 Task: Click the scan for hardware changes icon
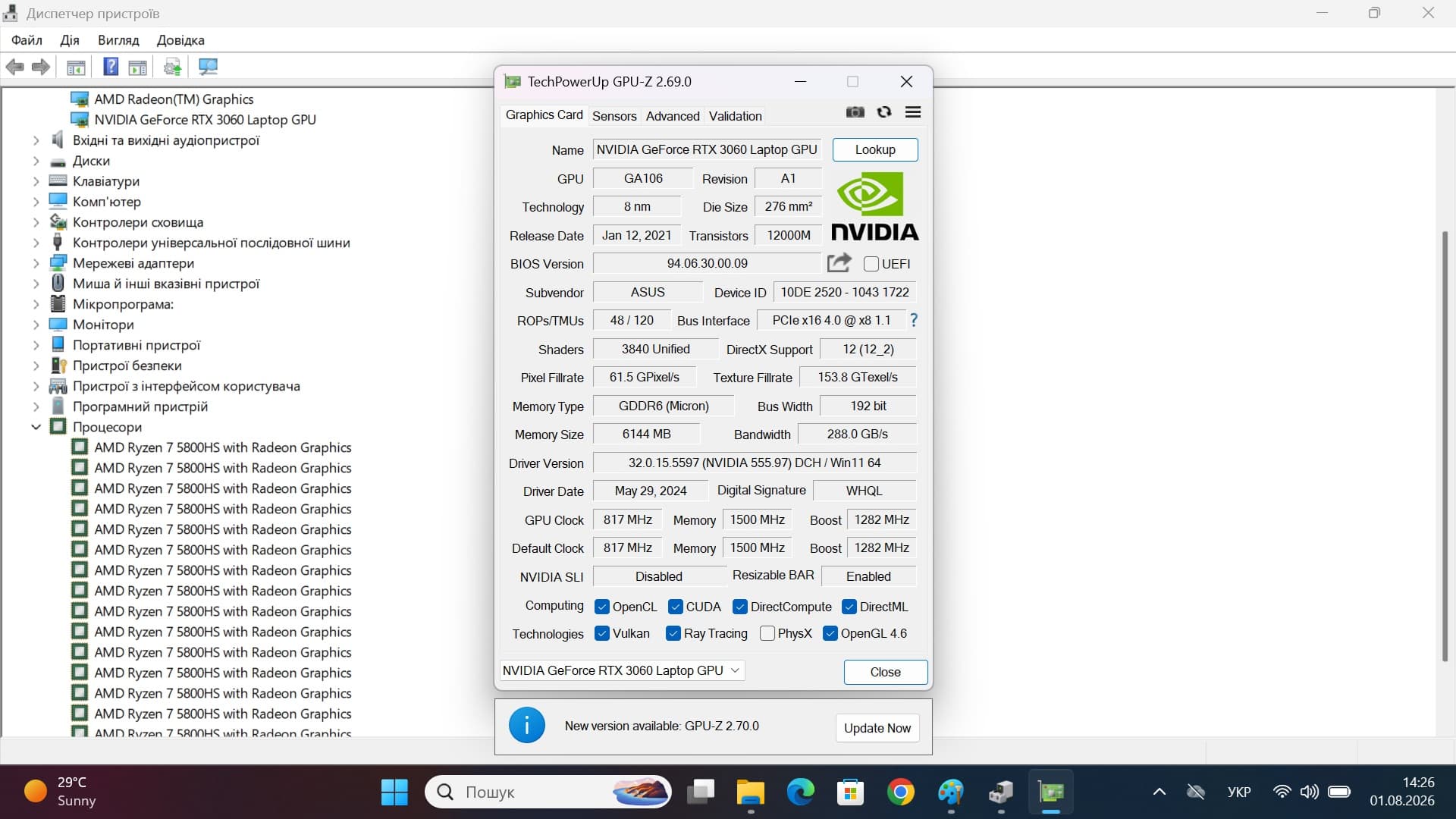208,67
